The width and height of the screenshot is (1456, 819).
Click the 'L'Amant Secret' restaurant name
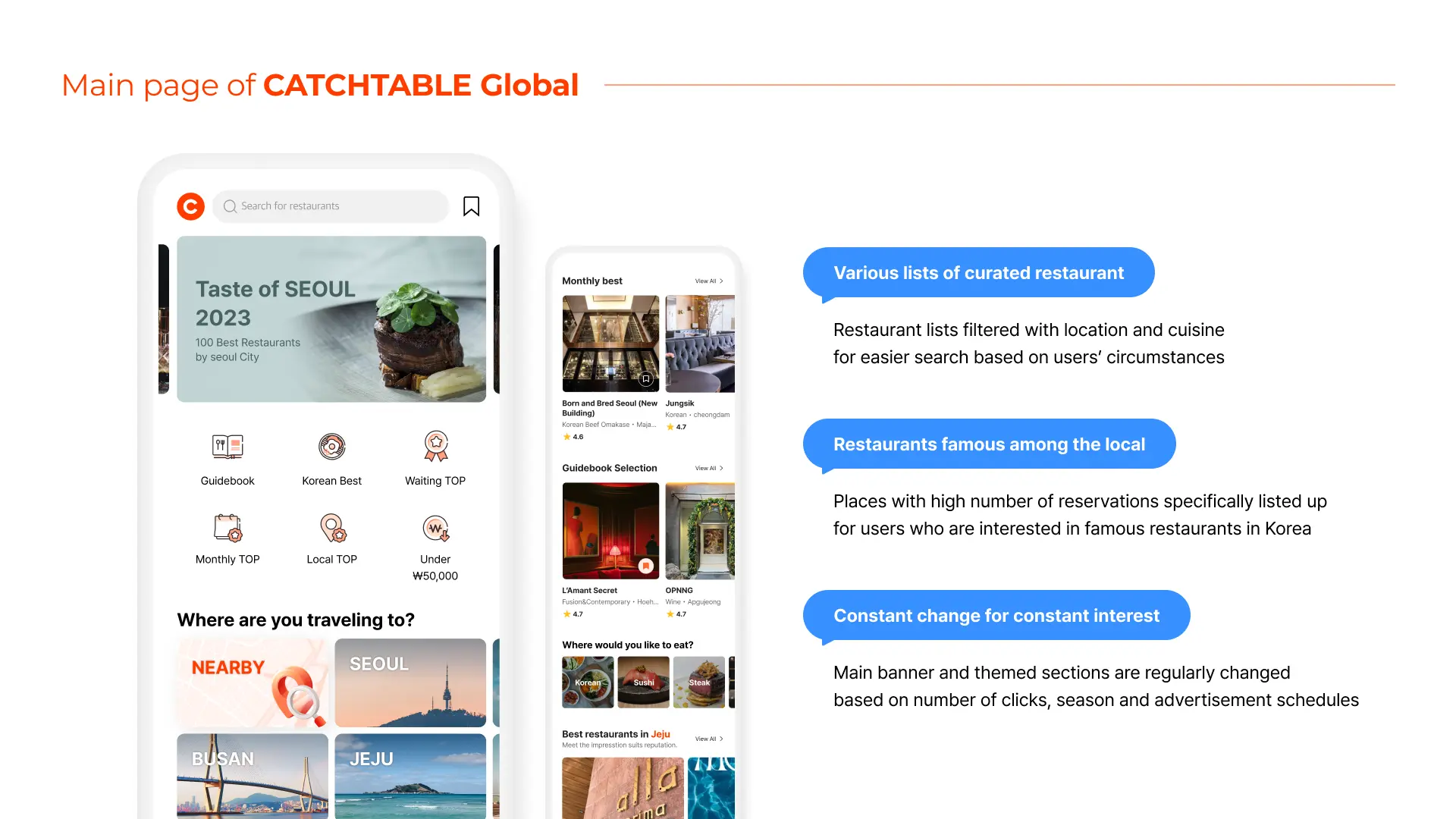click(589, 591)
